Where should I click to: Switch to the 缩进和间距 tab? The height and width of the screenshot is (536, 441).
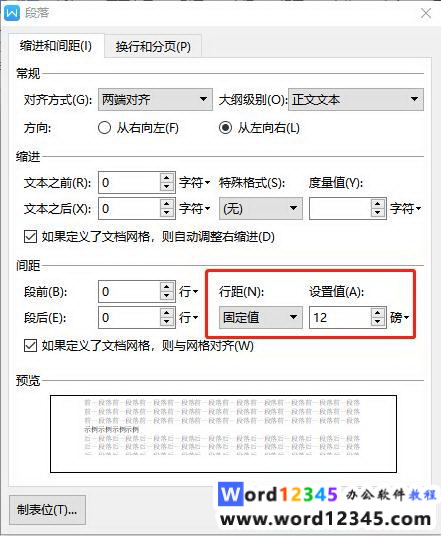pyautogui.click(x=56, y=46)
